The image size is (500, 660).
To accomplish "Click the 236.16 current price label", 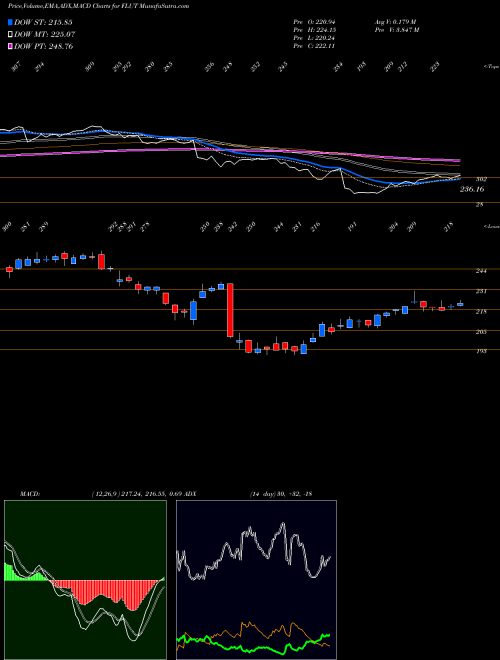I will pyautogui.click(x=472, y=189).
